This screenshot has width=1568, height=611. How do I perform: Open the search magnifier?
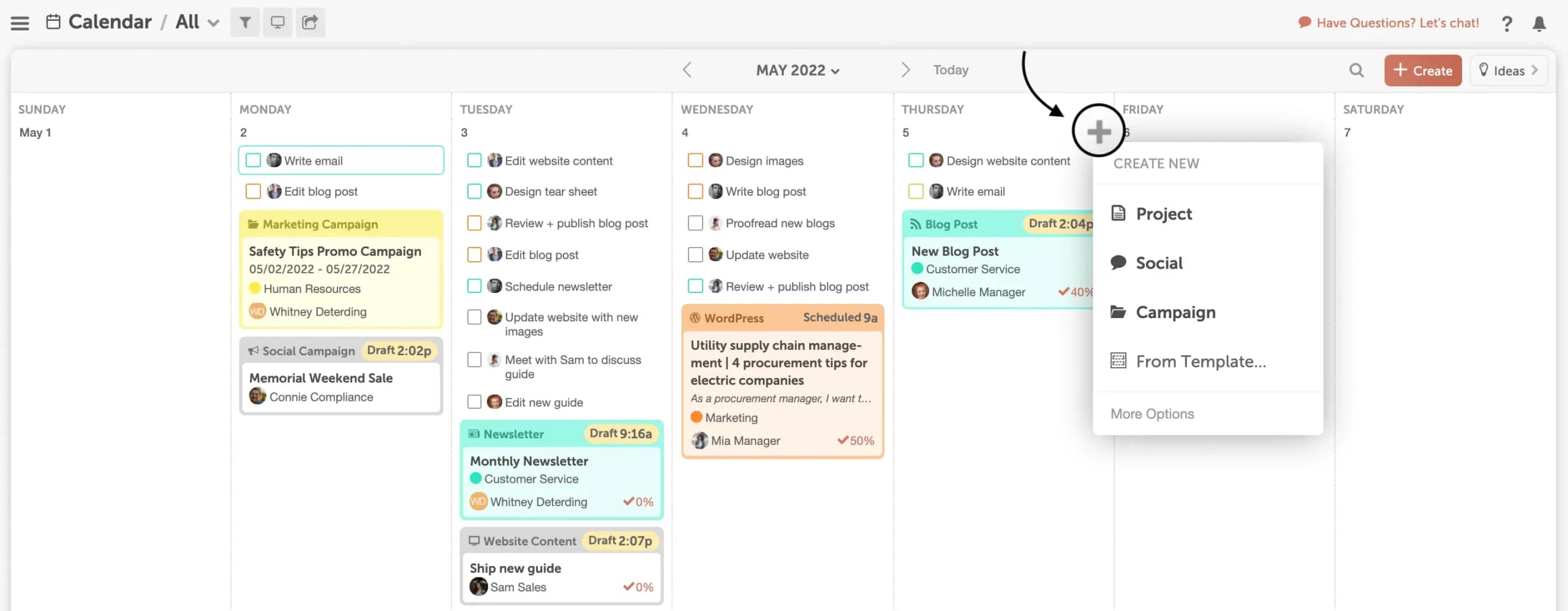coord(1356,70)
